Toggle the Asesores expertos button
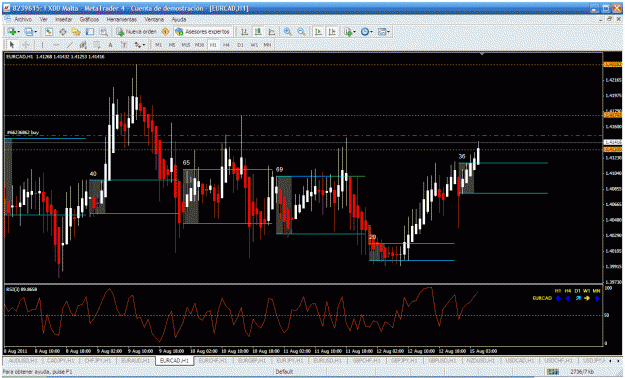This screenshot has height=378, width=625. (202, 32)
